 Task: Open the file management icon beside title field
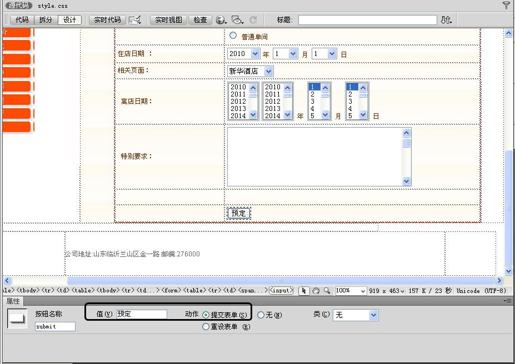(446, 20)
